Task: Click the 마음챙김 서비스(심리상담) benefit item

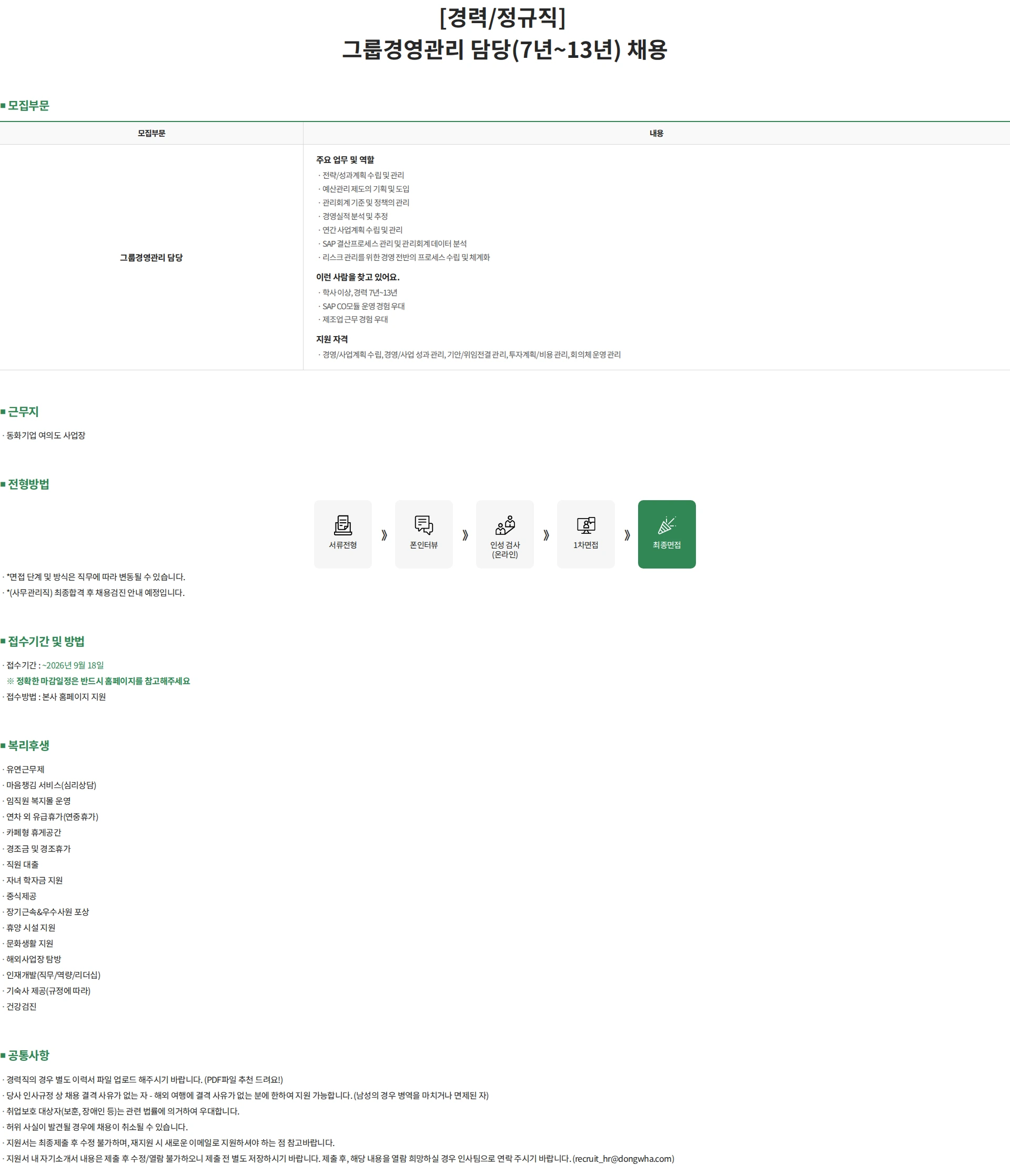Action: tap(51, 786)
